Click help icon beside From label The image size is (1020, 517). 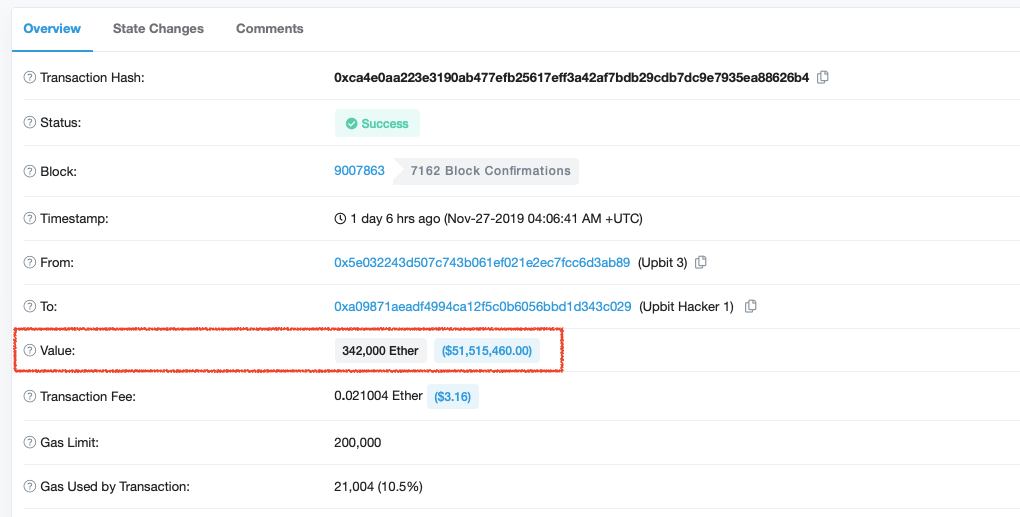[x=29, y=262]
